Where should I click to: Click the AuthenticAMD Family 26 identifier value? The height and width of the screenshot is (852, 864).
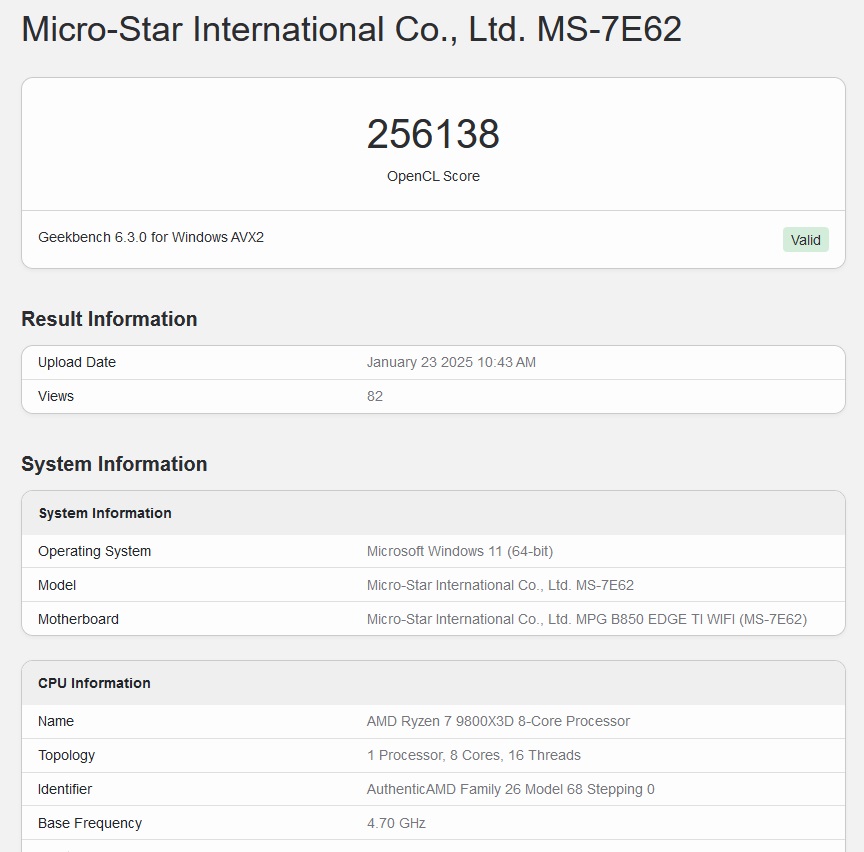(510, 789)
